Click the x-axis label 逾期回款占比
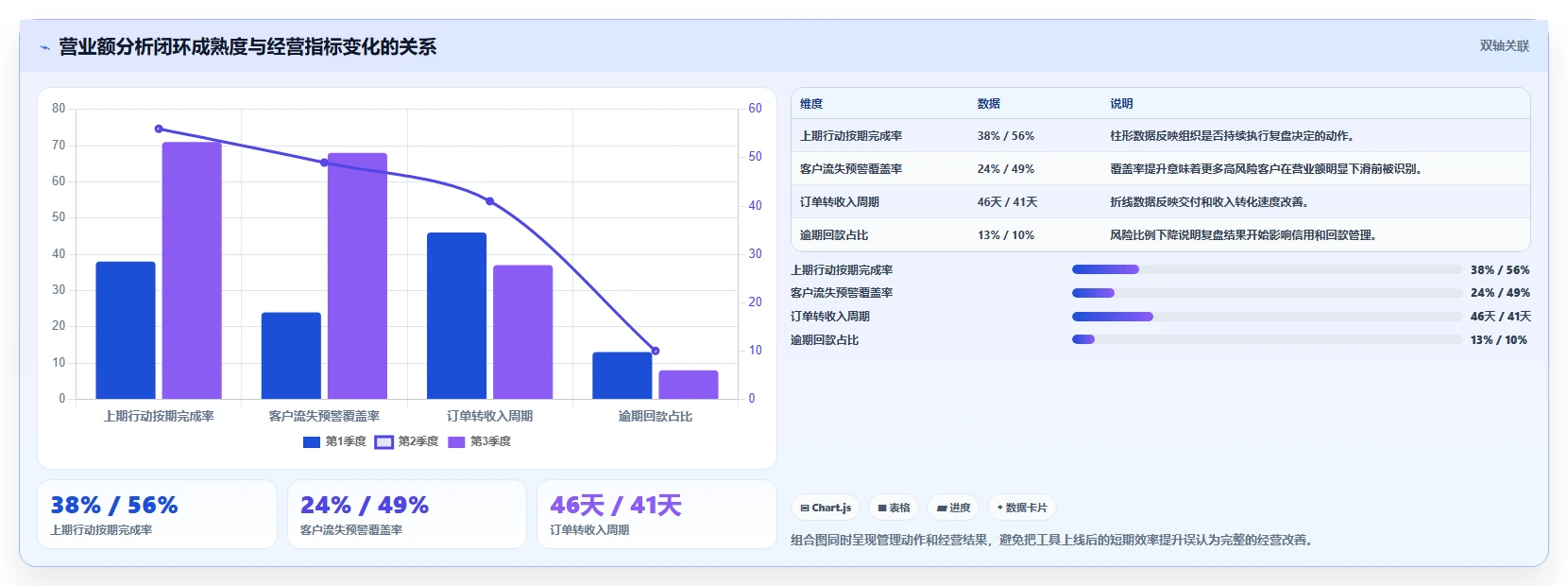1568x586 pixels. 656,416
